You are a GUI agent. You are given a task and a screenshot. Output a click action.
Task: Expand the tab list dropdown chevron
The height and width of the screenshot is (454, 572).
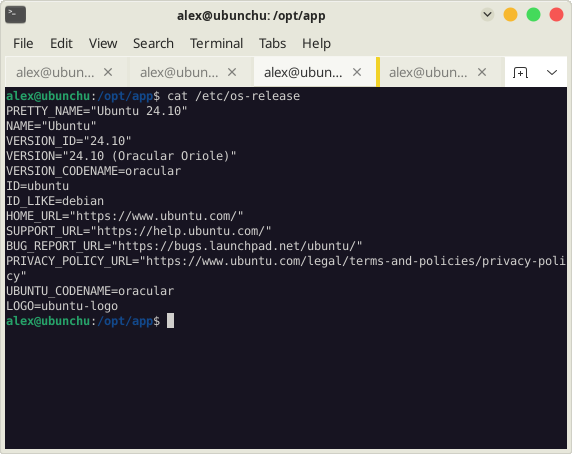click(x=552, y=72)
